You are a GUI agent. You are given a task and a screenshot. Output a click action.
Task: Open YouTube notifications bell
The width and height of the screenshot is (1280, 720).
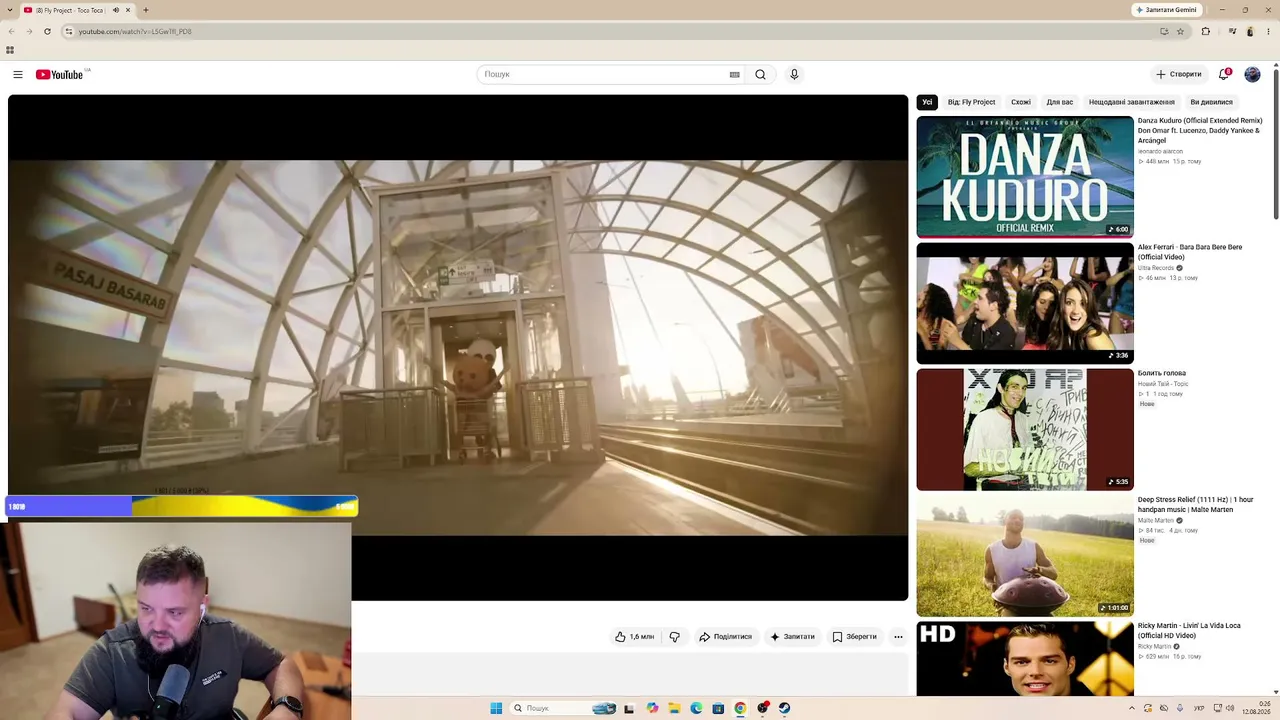pyautogui.click(x=1224, y=74)
